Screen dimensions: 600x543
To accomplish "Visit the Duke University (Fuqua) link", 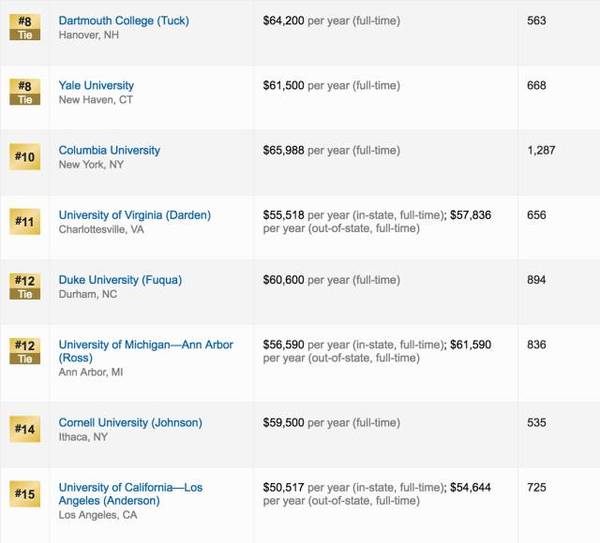I will [120, 280].
